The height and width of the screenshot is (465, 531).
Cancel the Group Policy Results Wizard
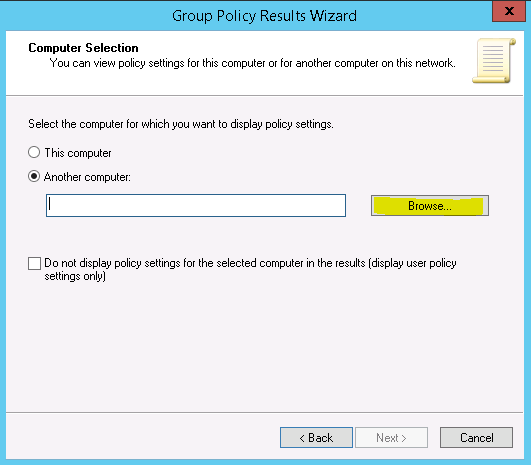[x=476, y=438]
